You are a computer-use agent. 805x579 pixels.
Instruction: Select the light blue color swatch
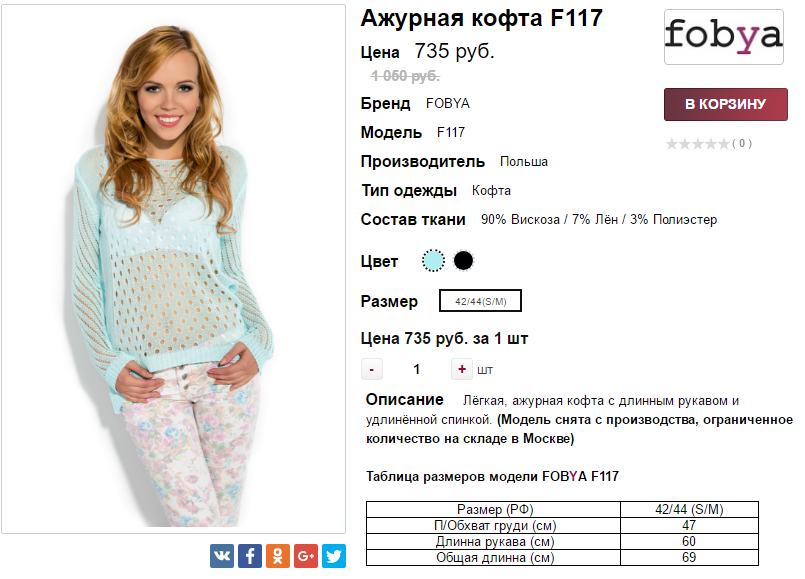(x=433, y=261)
